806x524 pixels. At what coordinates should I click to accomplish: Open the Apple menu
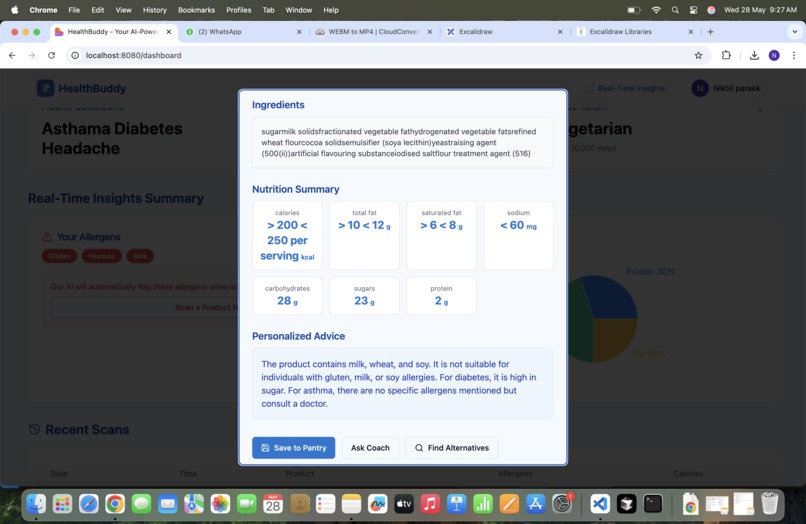click(x=14, y=10)
